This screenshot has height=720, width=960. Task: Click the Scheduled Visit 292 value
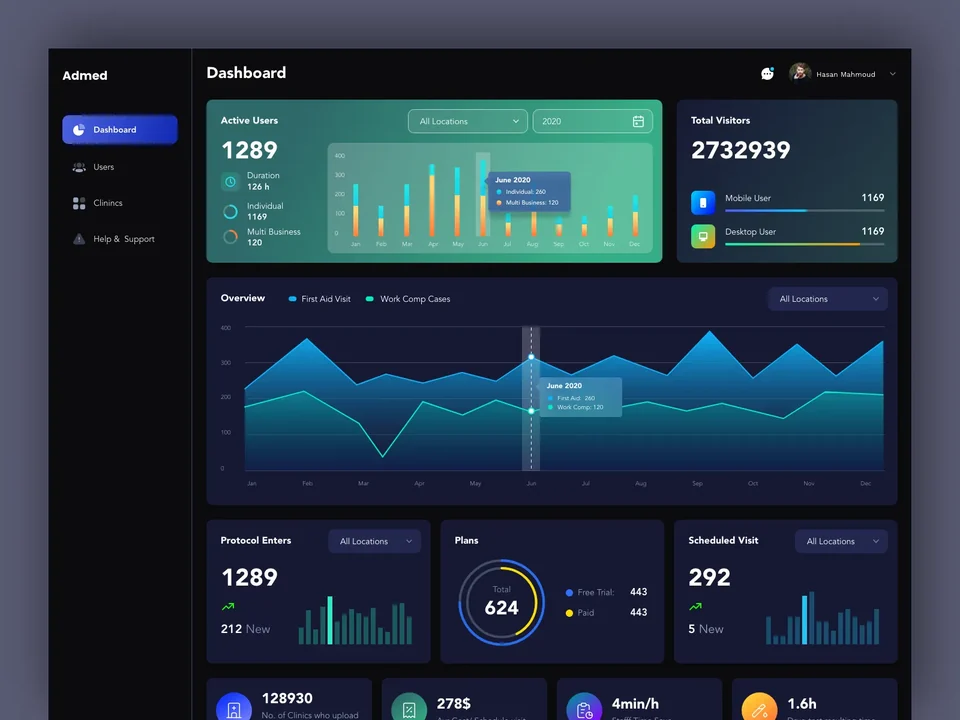[x=709, y=577]
